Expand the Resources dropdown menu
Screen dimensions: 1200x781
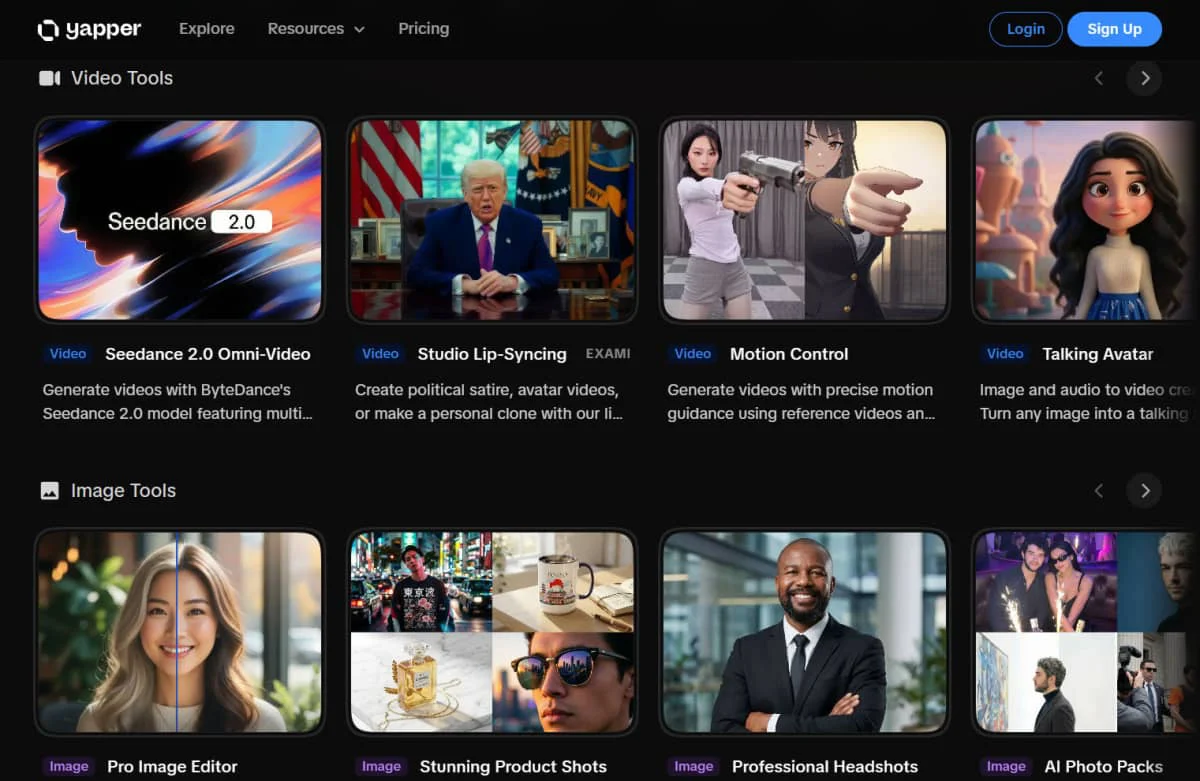(x=316, y=29)
